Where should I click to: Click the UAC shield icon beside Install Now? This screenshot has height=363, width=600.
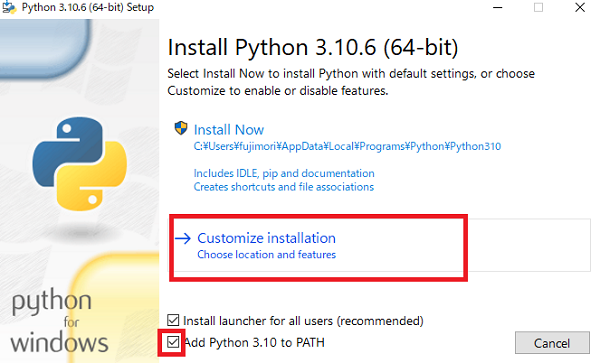(x=181, y=128)
